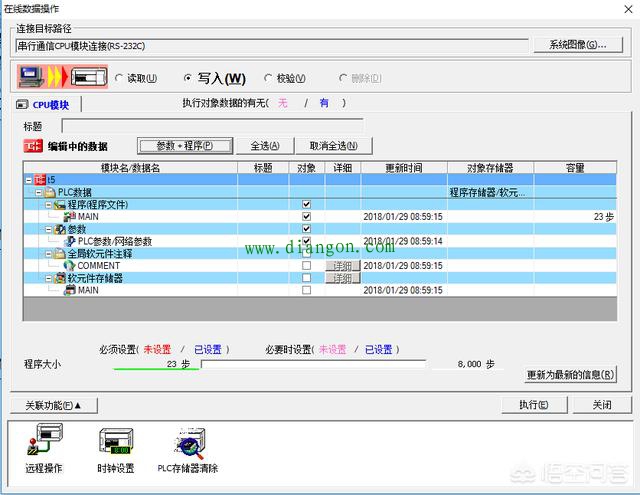
Task: Switch to the CPU模块 tab
Action: click(48, 104)
